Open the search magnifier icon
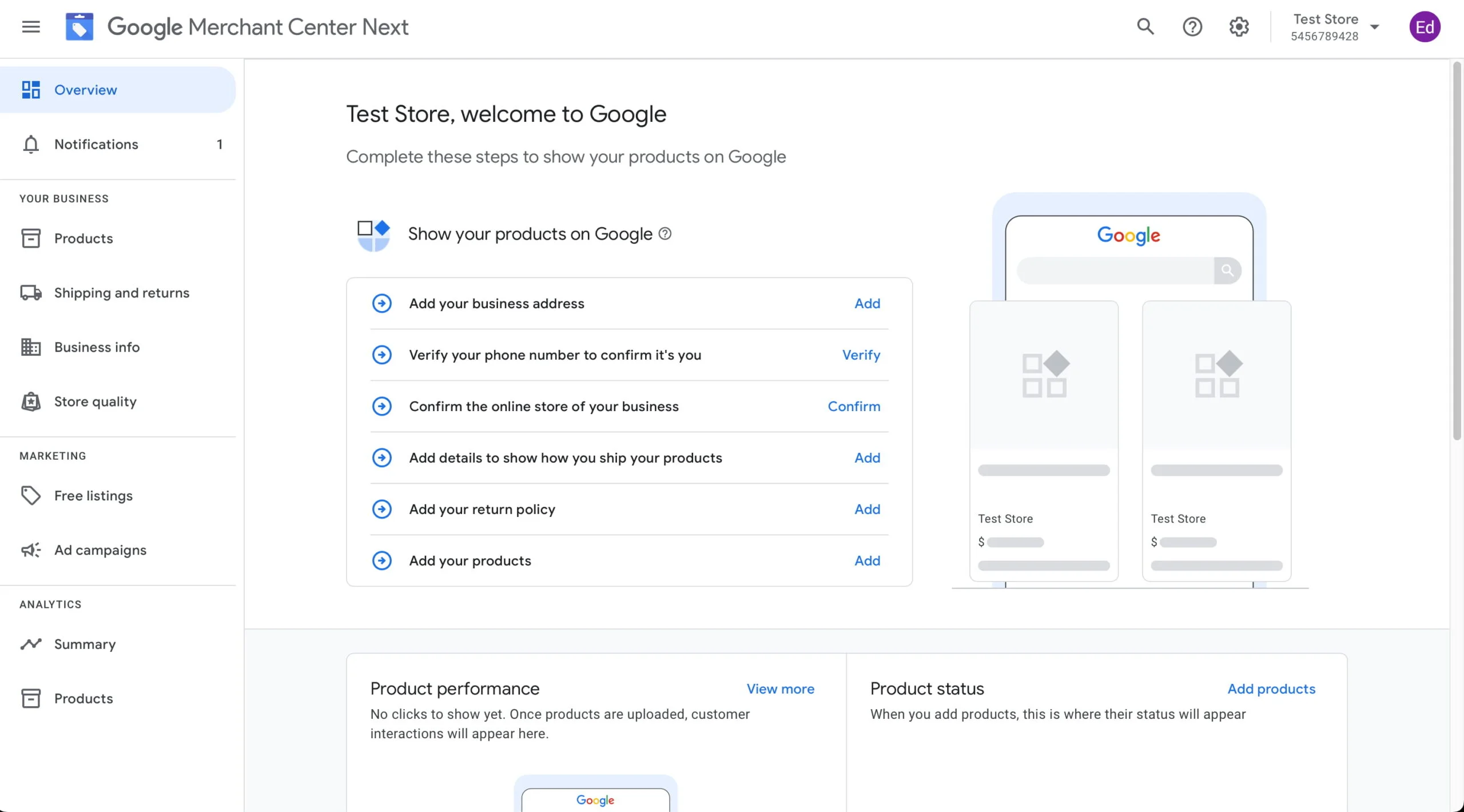 click(1145, 27)
